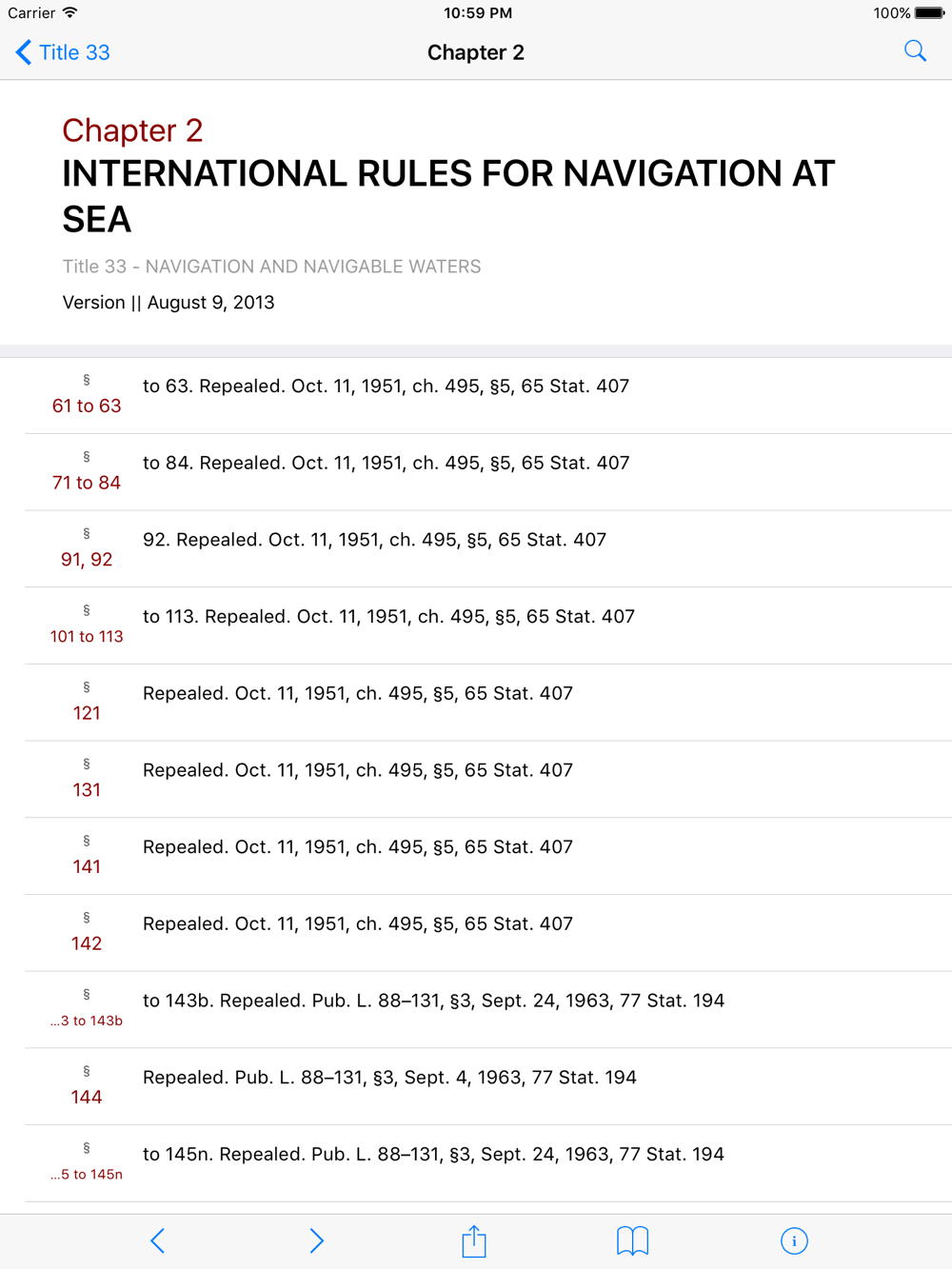Open section 101 to 113 row
952x1269 pixels.
(488, 626)
